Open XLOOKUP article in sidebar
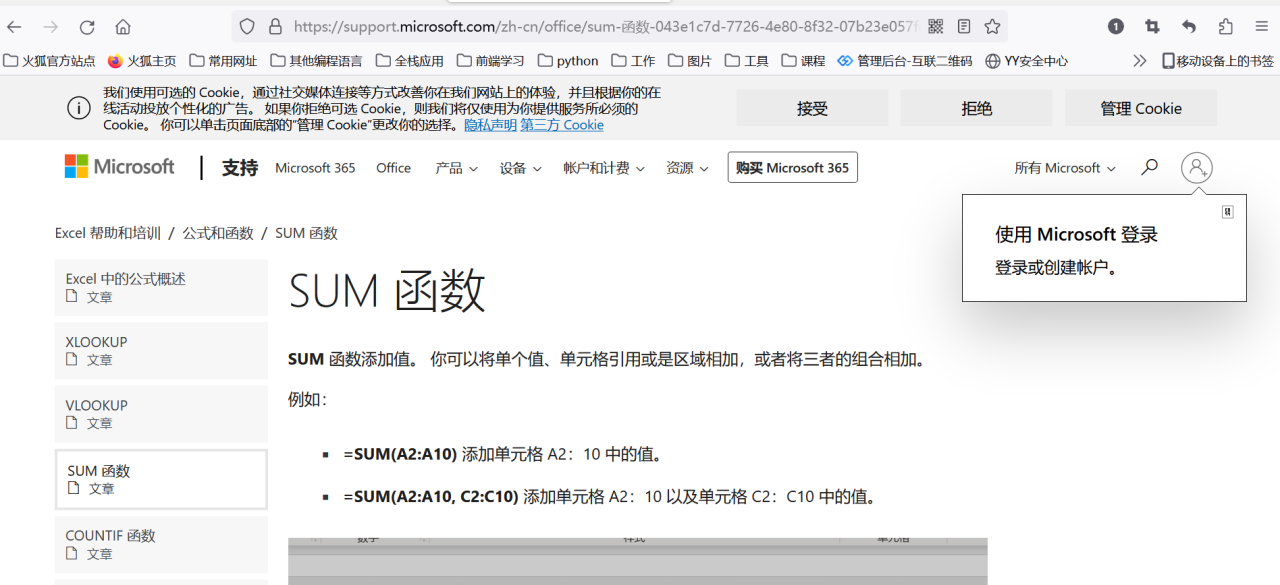Viewport: 1280px width, 585px height. (x=161, y=351)
